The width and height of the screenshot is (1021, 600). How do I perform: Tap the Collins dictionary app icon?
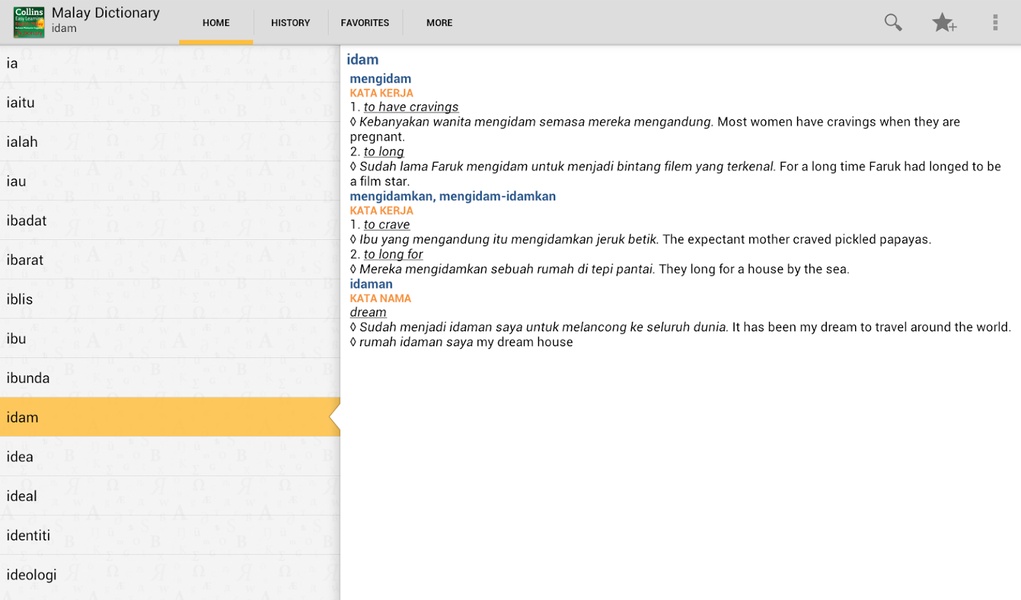pos(29,22)
